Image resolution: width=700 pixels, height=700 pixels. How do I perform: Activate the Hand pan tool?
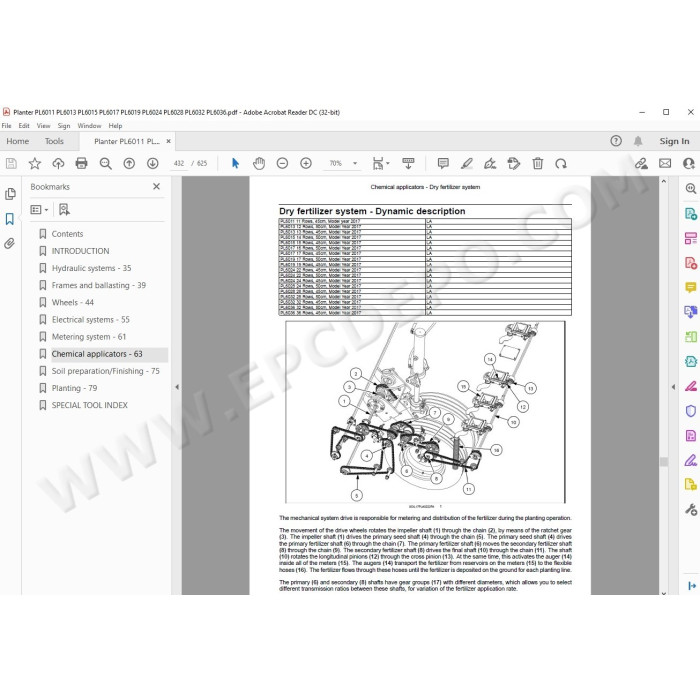click(x=259, y=163)
